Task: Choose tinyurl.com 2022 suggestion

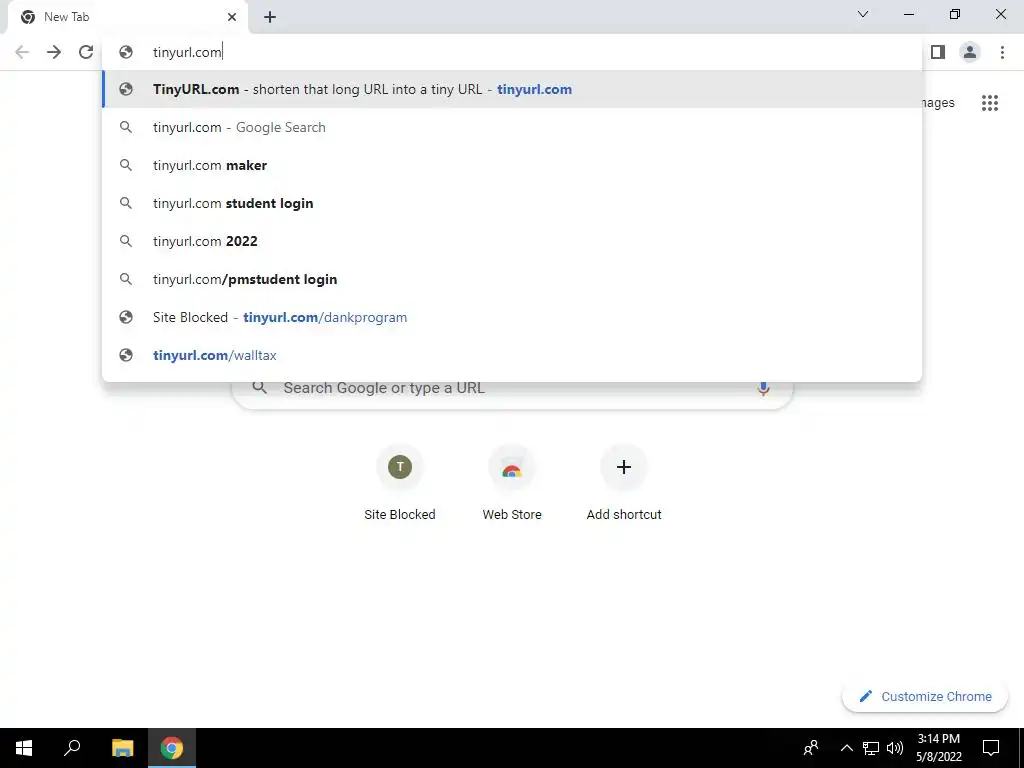Action: click(512, 241)
